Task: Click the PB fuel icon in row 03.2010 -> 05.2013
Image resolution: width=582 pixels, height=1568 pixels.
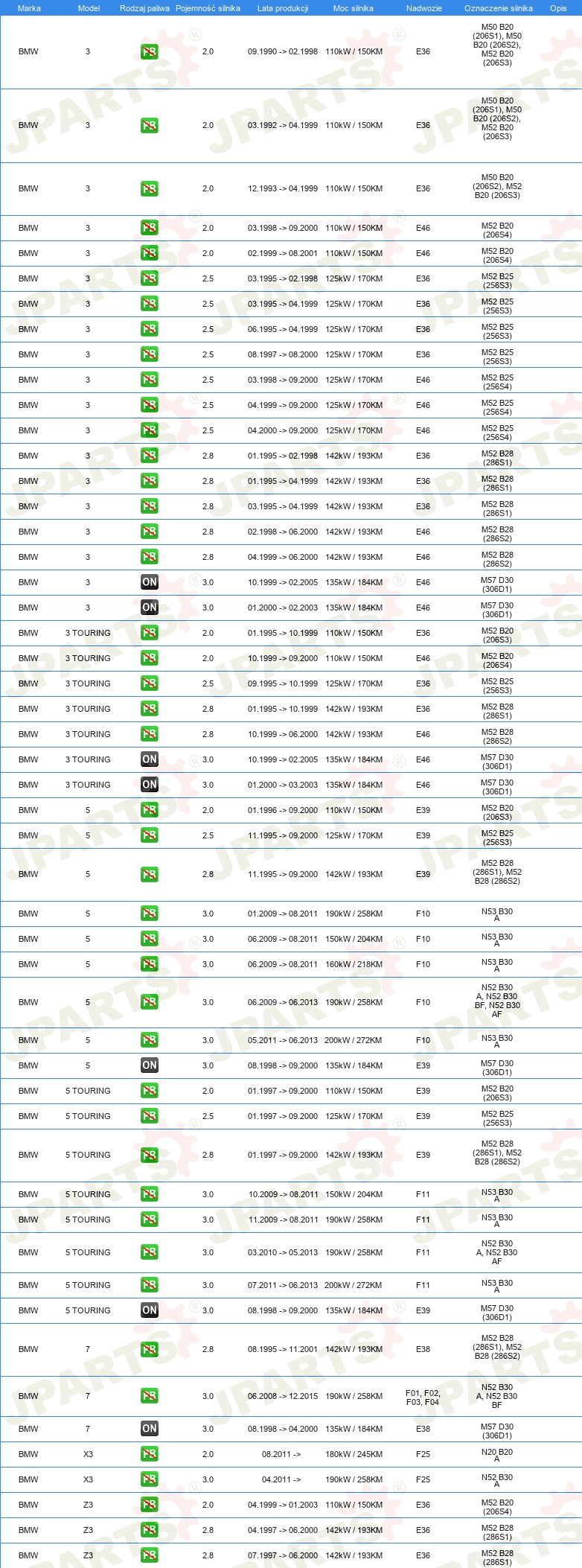Action: pos(150,1253)
